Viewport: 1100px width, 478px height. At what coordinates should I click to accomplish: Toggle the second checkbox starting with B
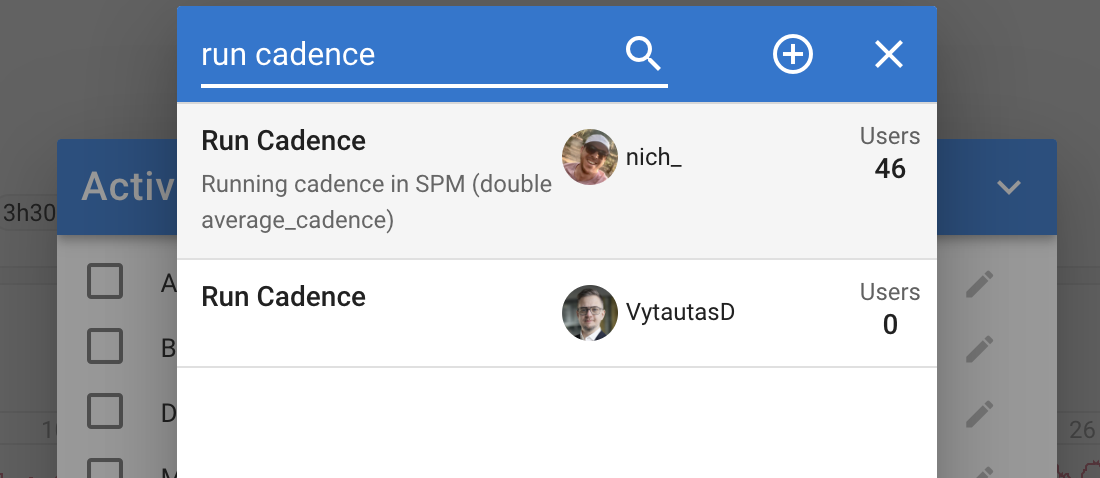click(105, 346)
